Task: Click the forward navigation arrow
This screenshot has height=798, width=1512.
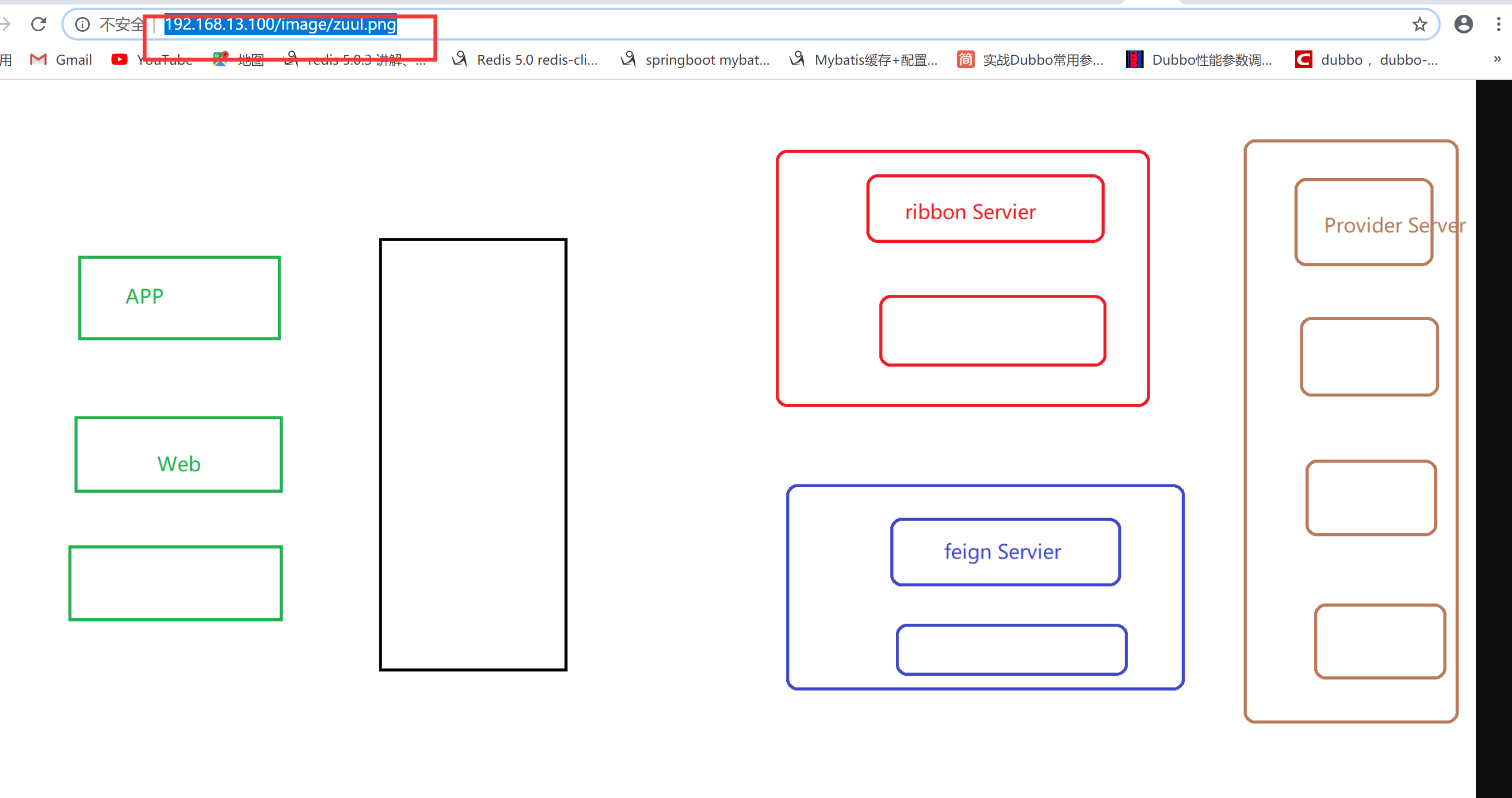Action: [5, 24]
